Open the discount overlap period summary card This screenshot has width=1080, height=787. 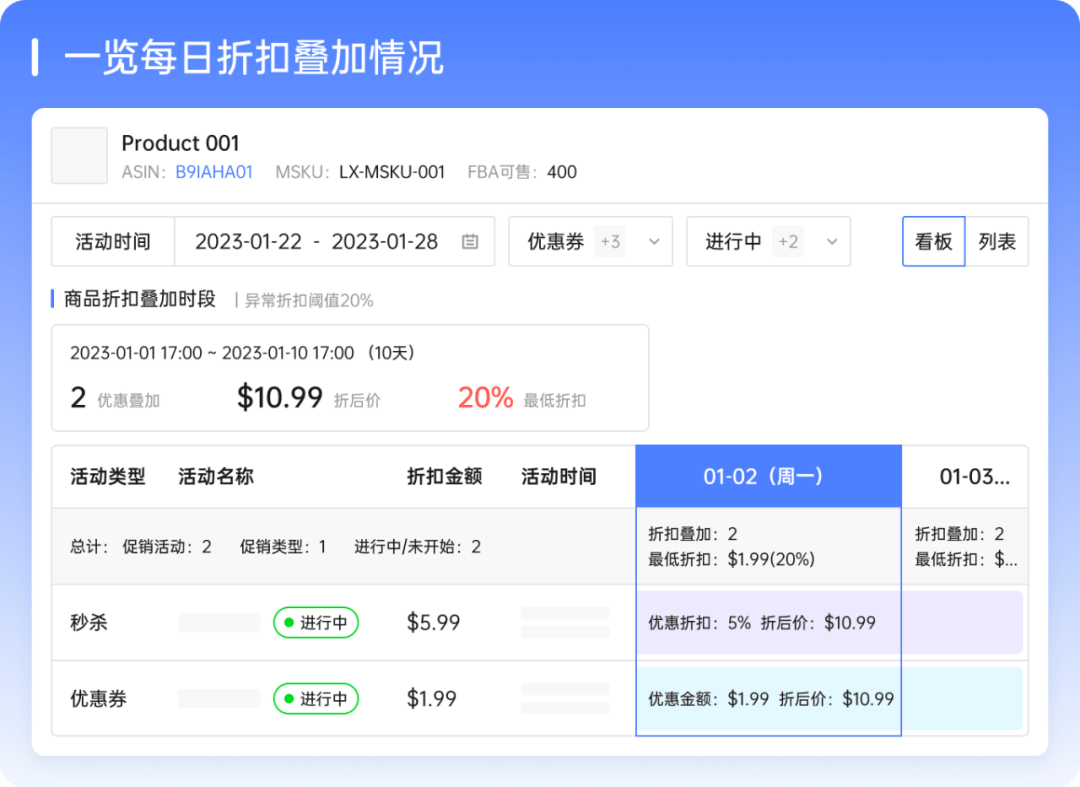(x=350, y=378)
